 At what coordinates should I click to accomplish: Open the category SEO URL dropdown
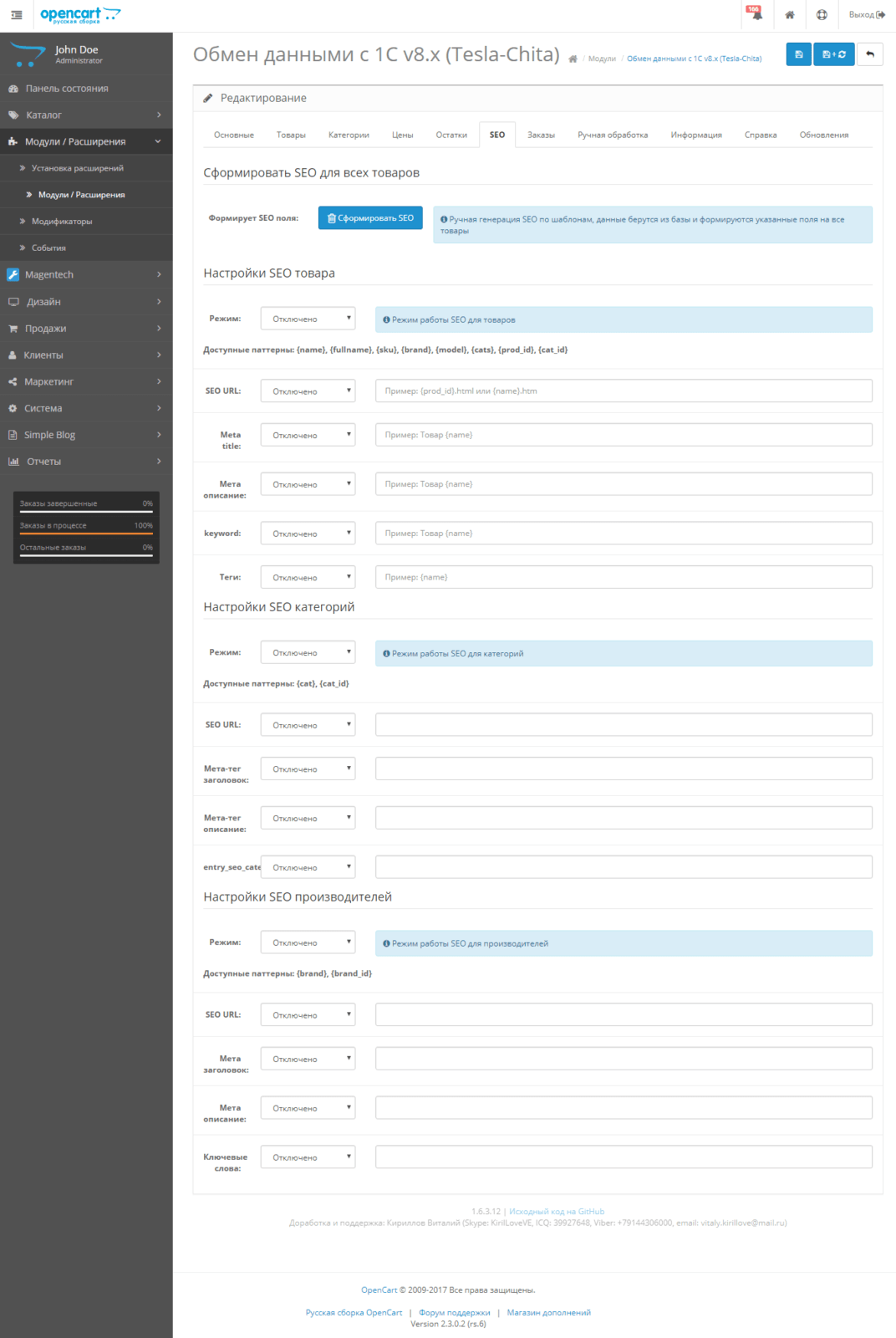tap(308, 725)
